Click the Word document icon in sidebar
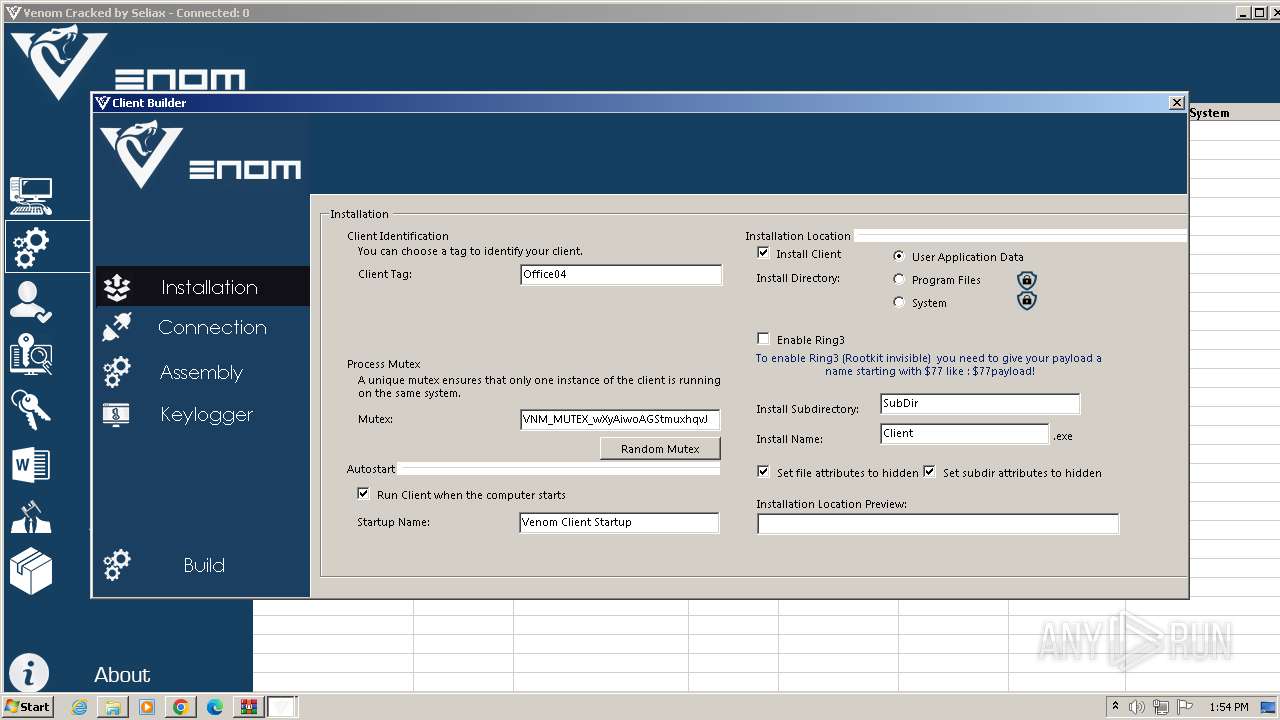This screenshot has width=1280, height=720. pos(30,465)
